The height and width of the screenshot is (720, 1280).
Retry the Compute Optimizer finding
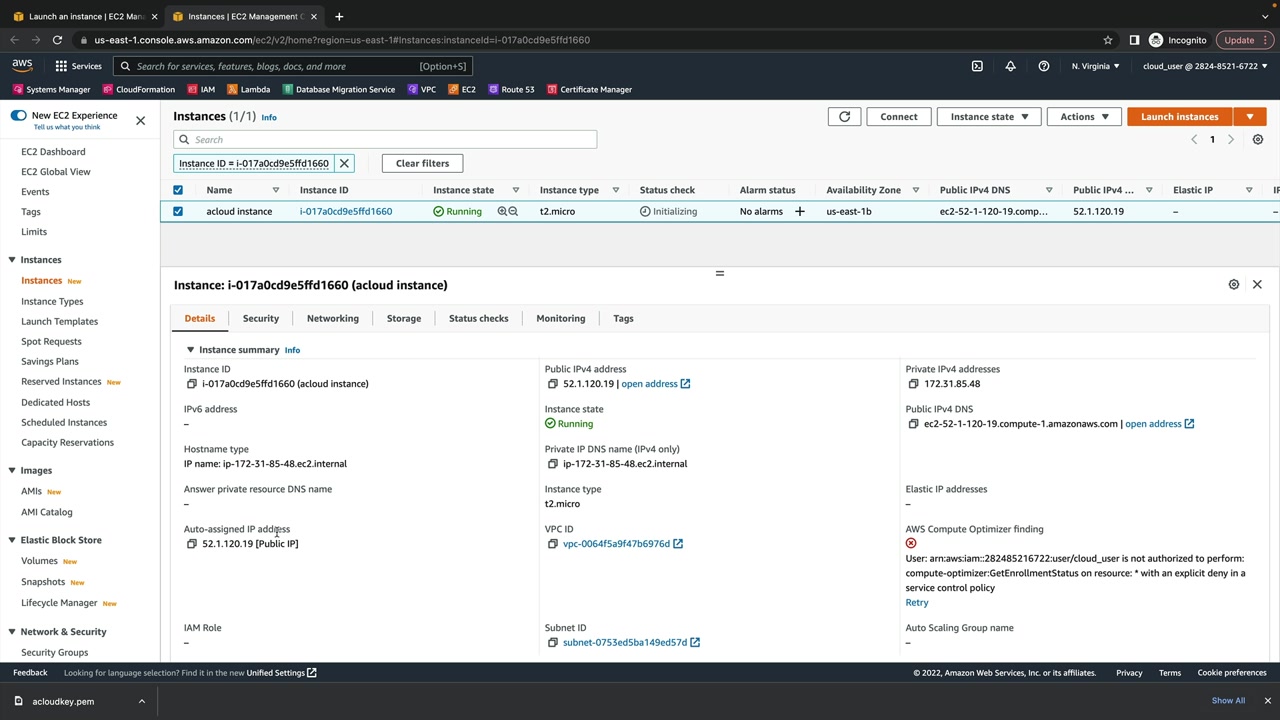click(917, 603)
